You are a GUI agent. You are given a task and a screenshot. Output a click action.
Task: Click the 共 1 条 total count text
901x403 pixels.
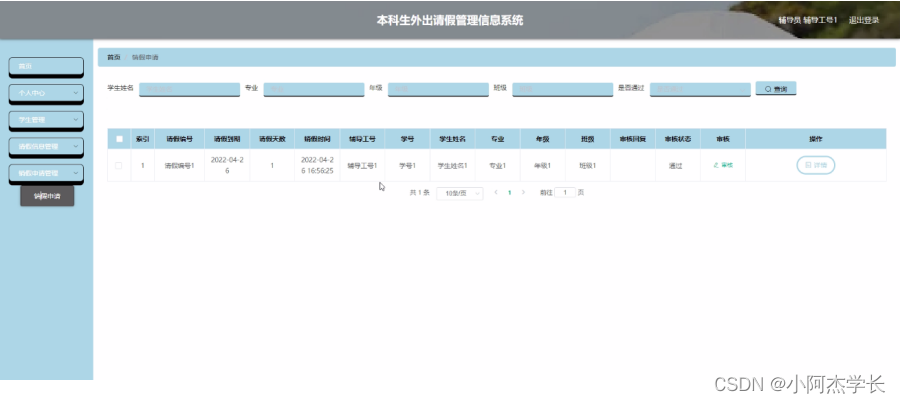tap(419, 193)
